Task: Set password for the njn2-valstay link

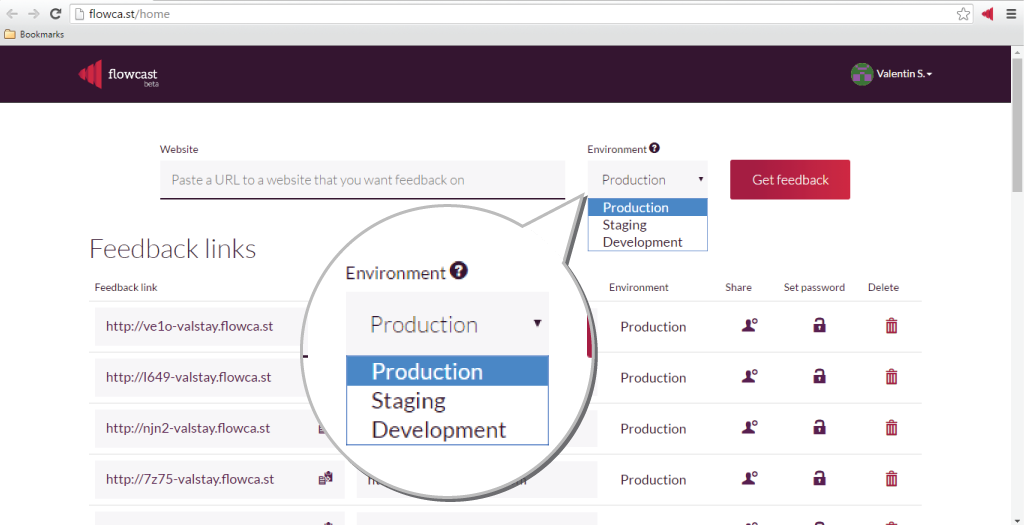Action: 819,428
